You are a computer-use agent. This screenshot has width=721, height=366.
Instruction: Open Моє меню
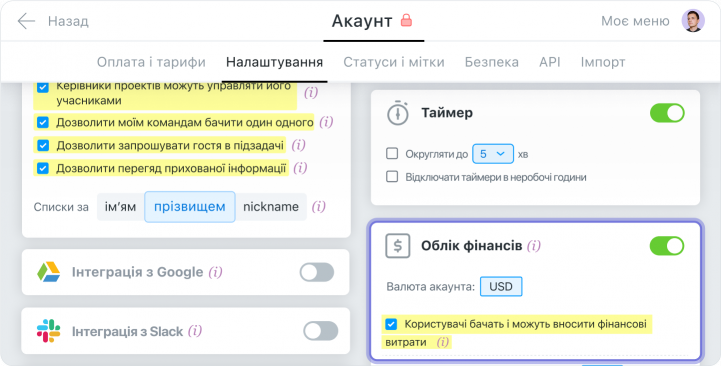(635, 21)
